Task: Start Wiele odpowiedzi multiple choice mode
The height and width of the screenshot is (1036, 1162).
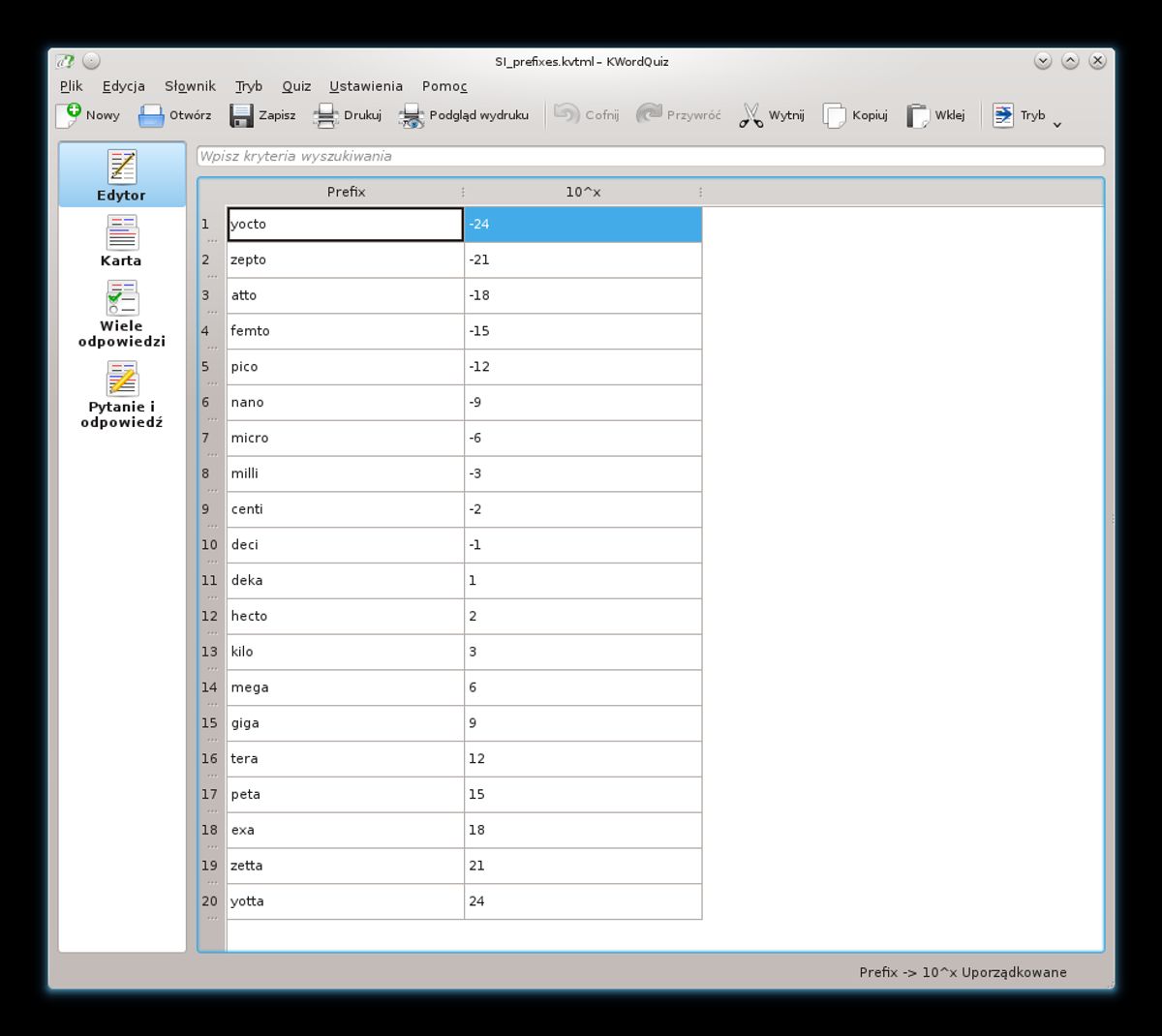Action: 122,315
